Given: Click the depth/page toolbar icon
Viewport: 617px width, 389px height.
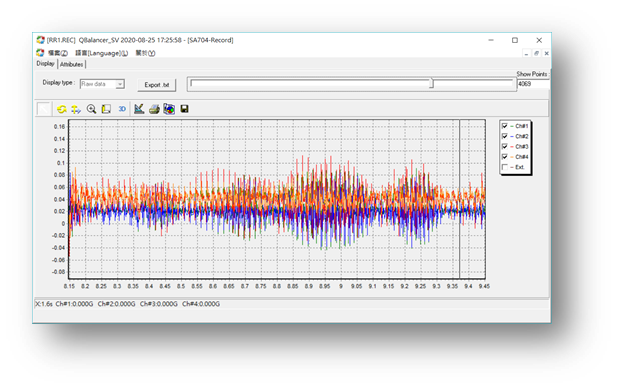Looking at the screenshot, I should 106,109.
